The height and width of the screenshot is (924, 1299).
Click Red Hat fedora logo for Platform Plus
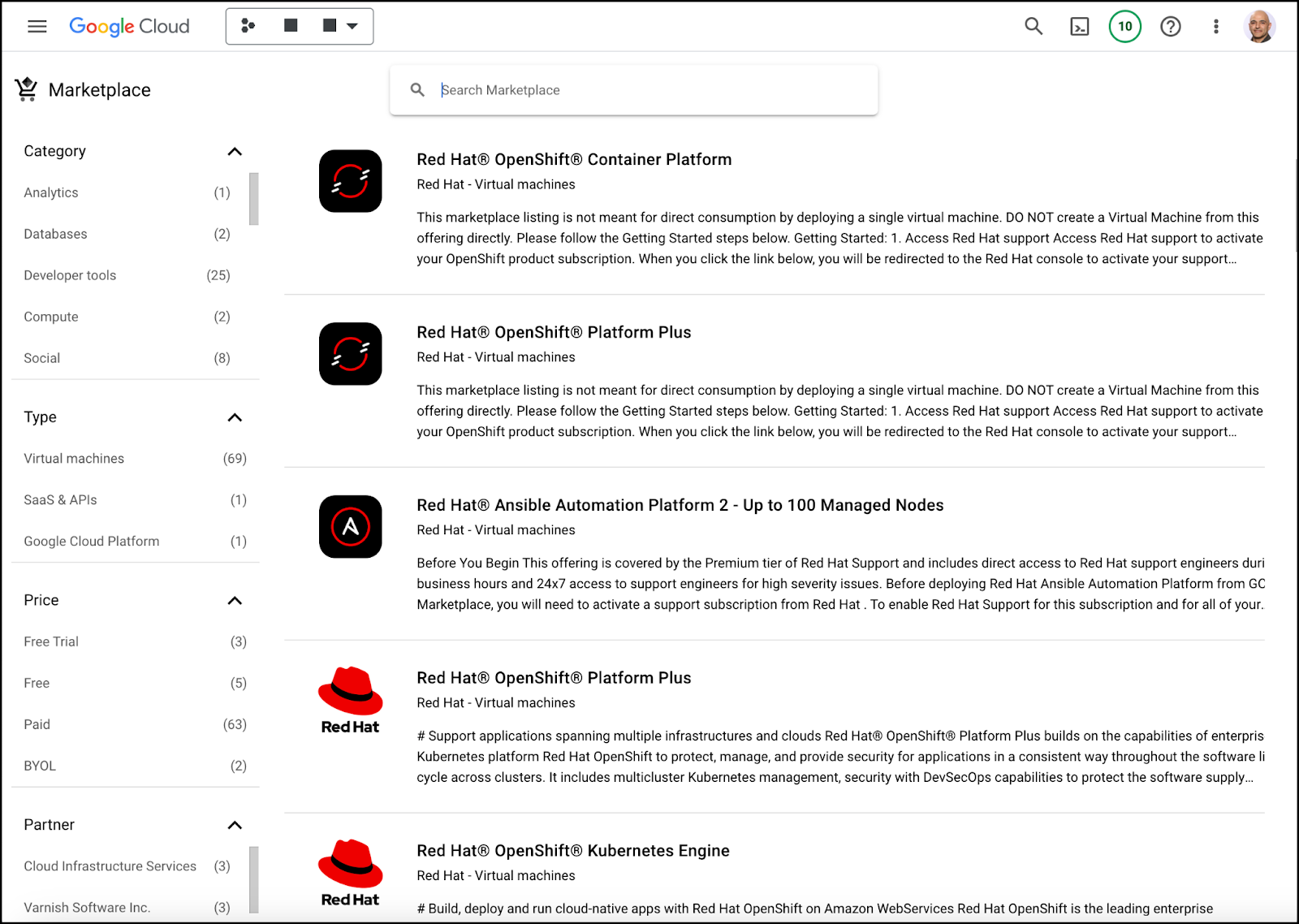351,701
